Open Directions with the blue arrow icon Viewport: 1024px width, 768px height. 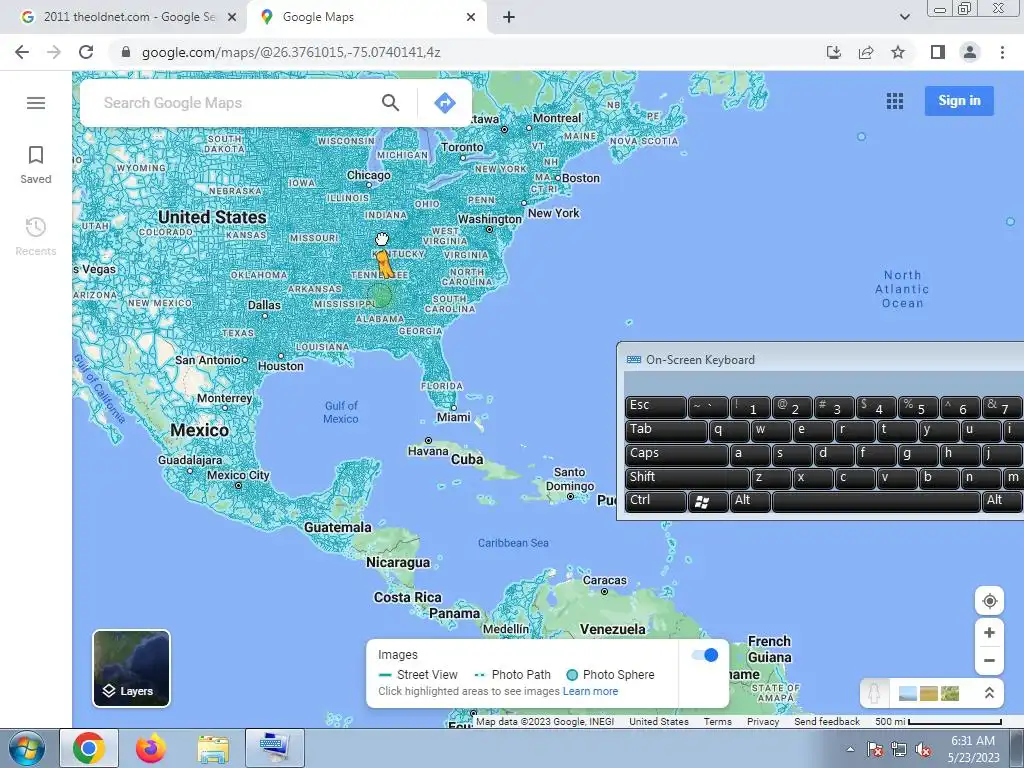coord(445,103)
